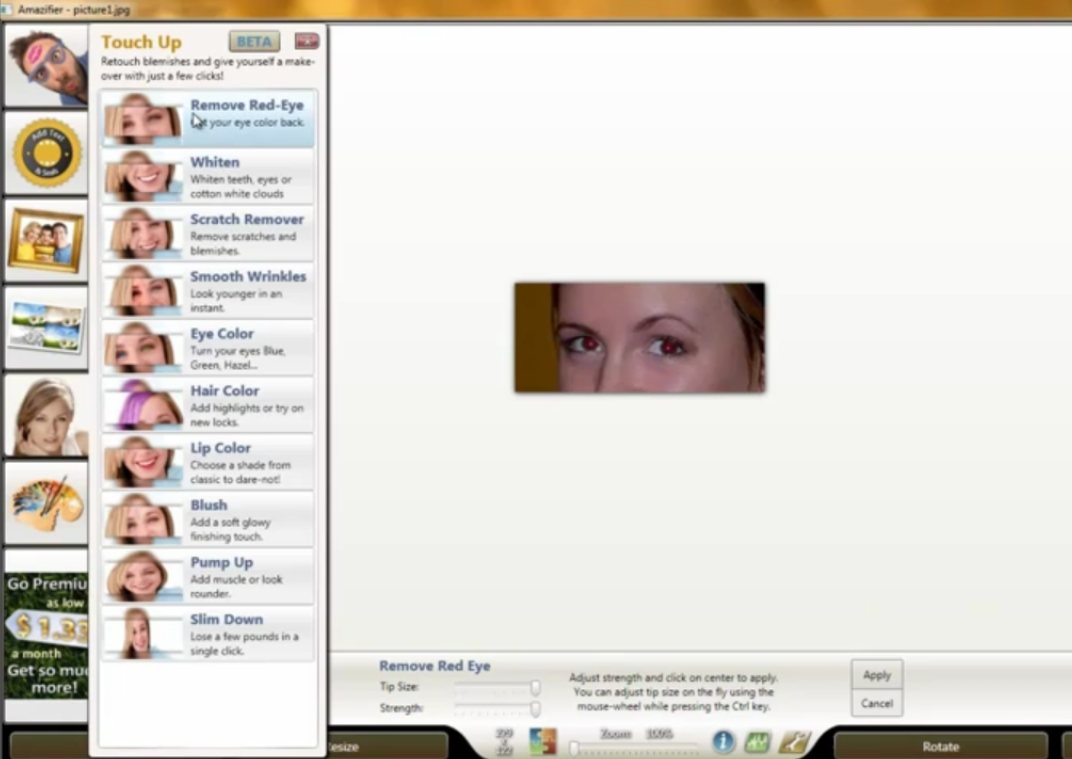Click the Blush preview thumbnail
1072x759 pixels.
tap(144, 519)
